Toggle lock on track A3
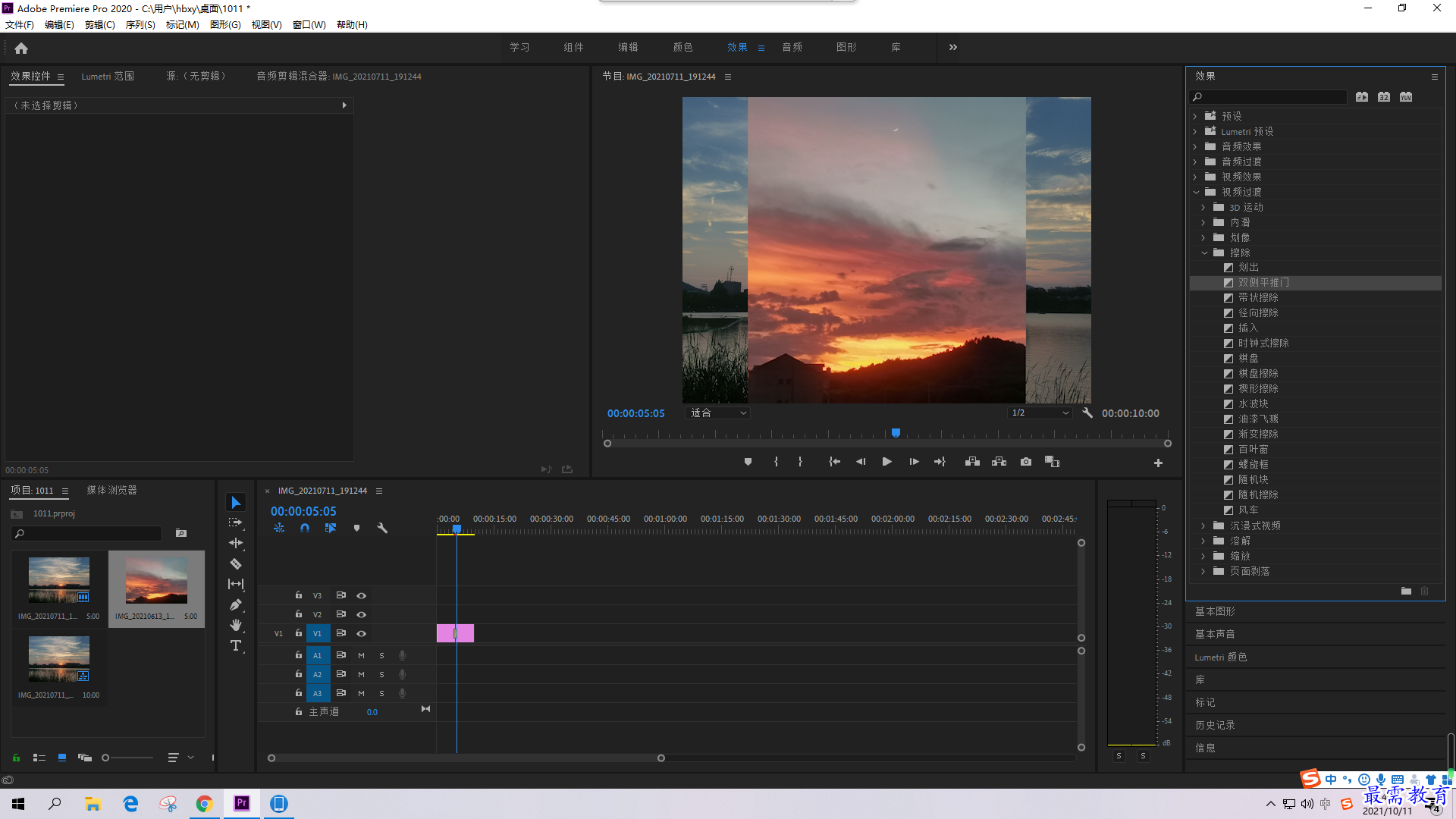 pyautogui.click(x=299, y=693)
